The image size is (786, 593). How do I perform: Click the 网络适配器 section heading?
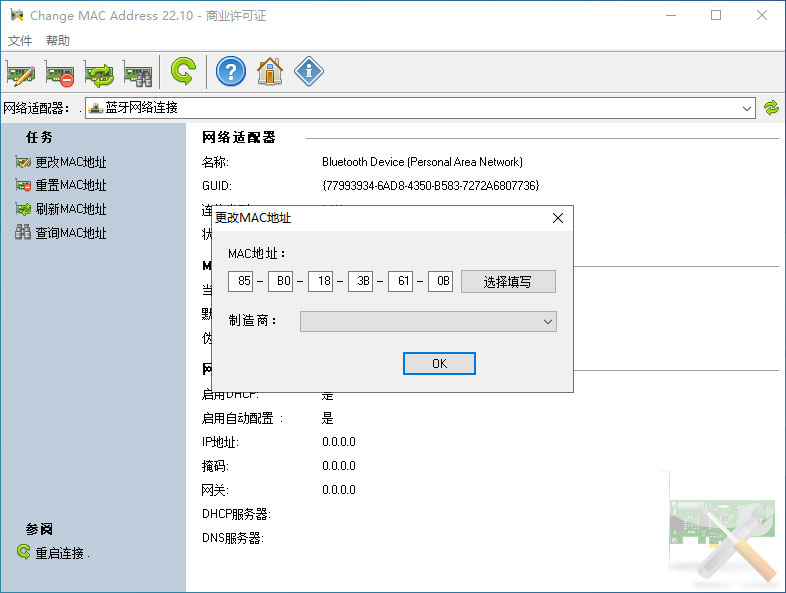(239, 137)
